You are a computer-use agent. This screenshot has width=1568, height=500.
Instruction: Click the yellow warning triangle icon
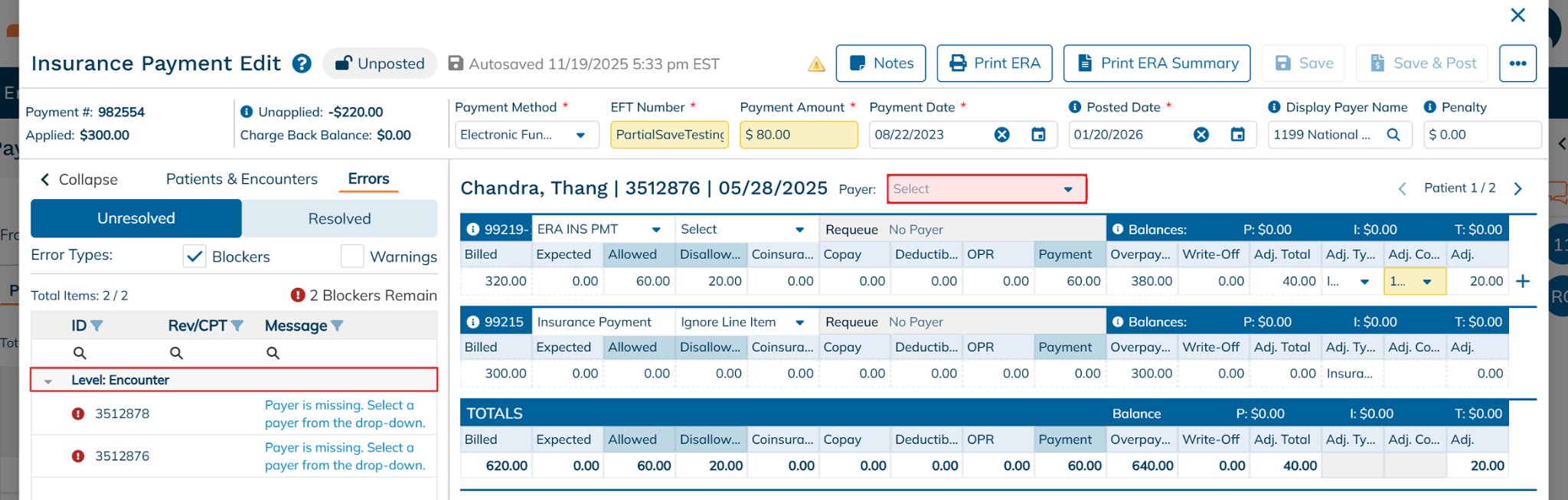816,64
